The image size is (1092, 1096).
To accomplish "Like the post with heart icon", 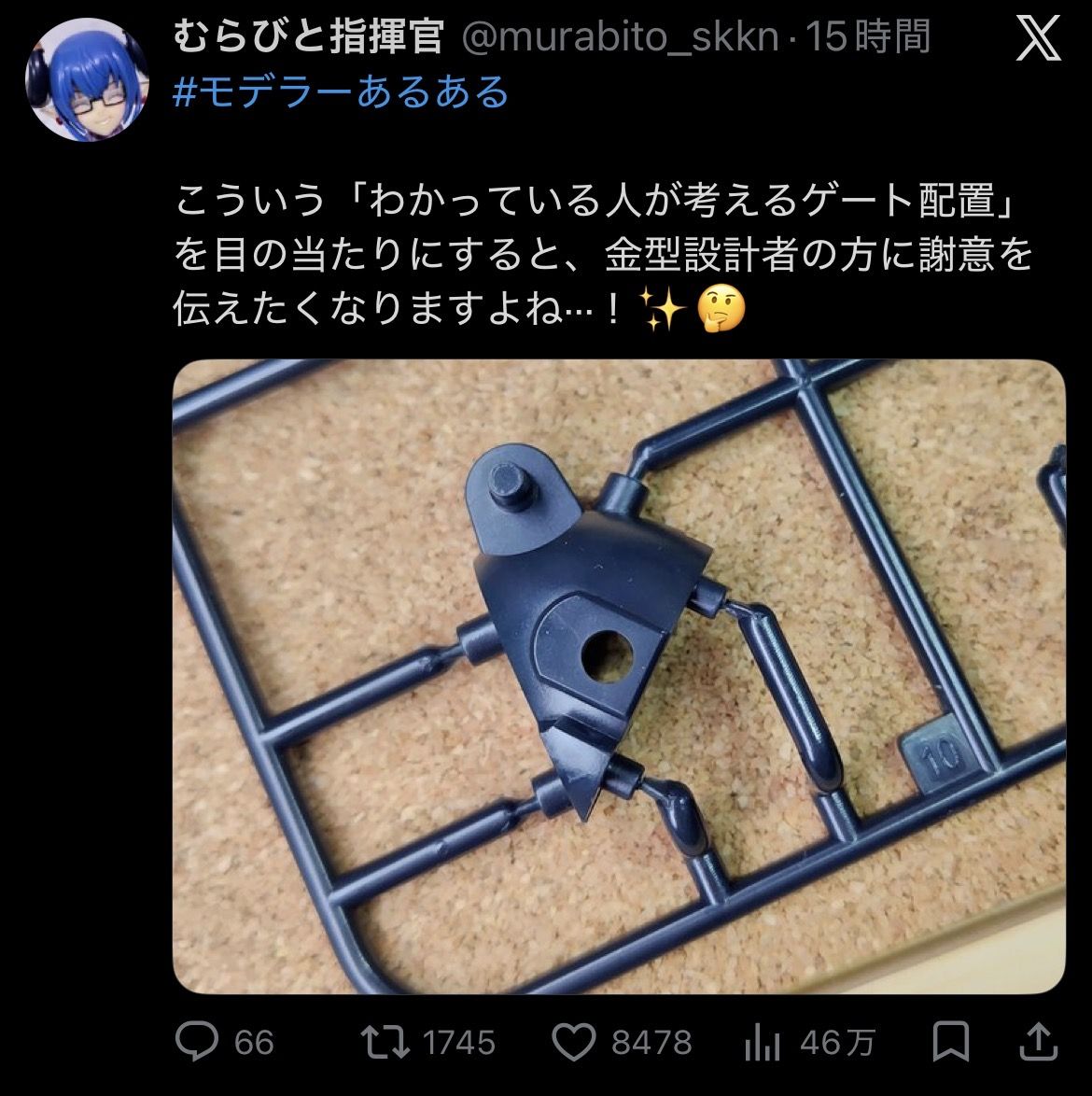I will tap(574, 1042).
